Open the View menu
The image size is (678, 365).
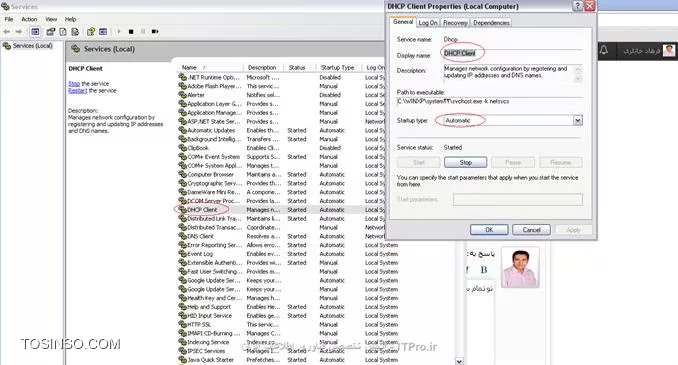(x=51, y=19)
